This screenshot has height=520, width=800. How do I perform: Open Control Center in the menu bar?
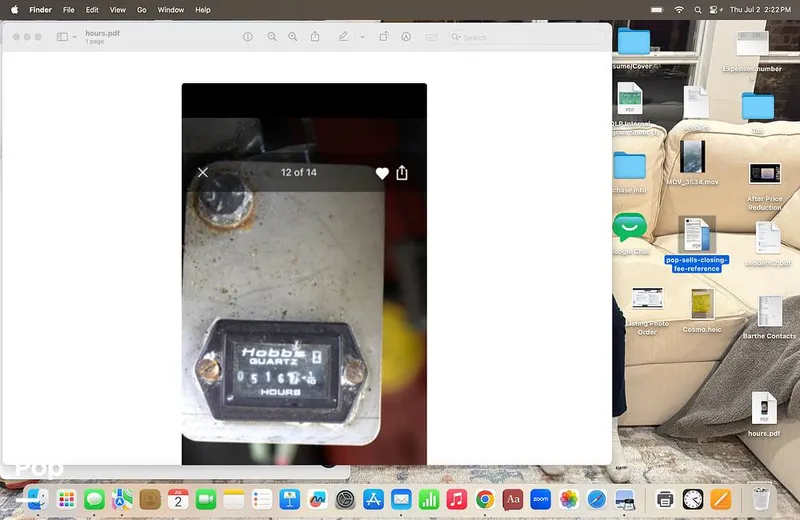point(715,10)
